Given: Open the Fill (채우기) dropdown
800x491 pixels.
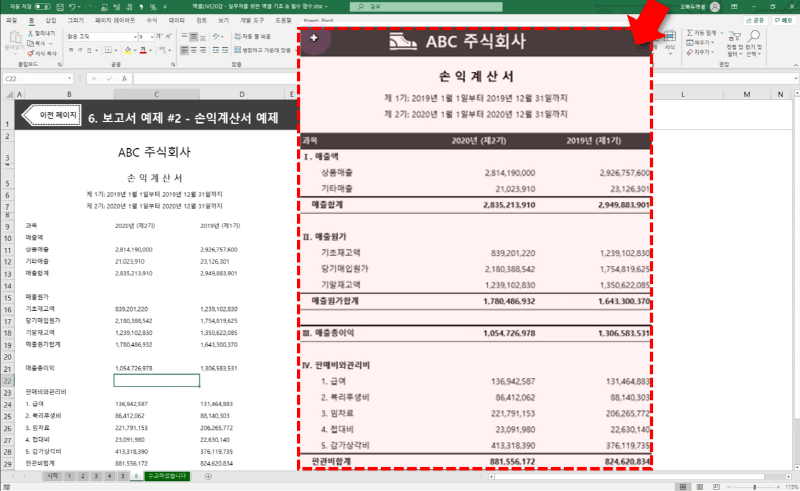Looking at the screenshot, I should point(700,42).
